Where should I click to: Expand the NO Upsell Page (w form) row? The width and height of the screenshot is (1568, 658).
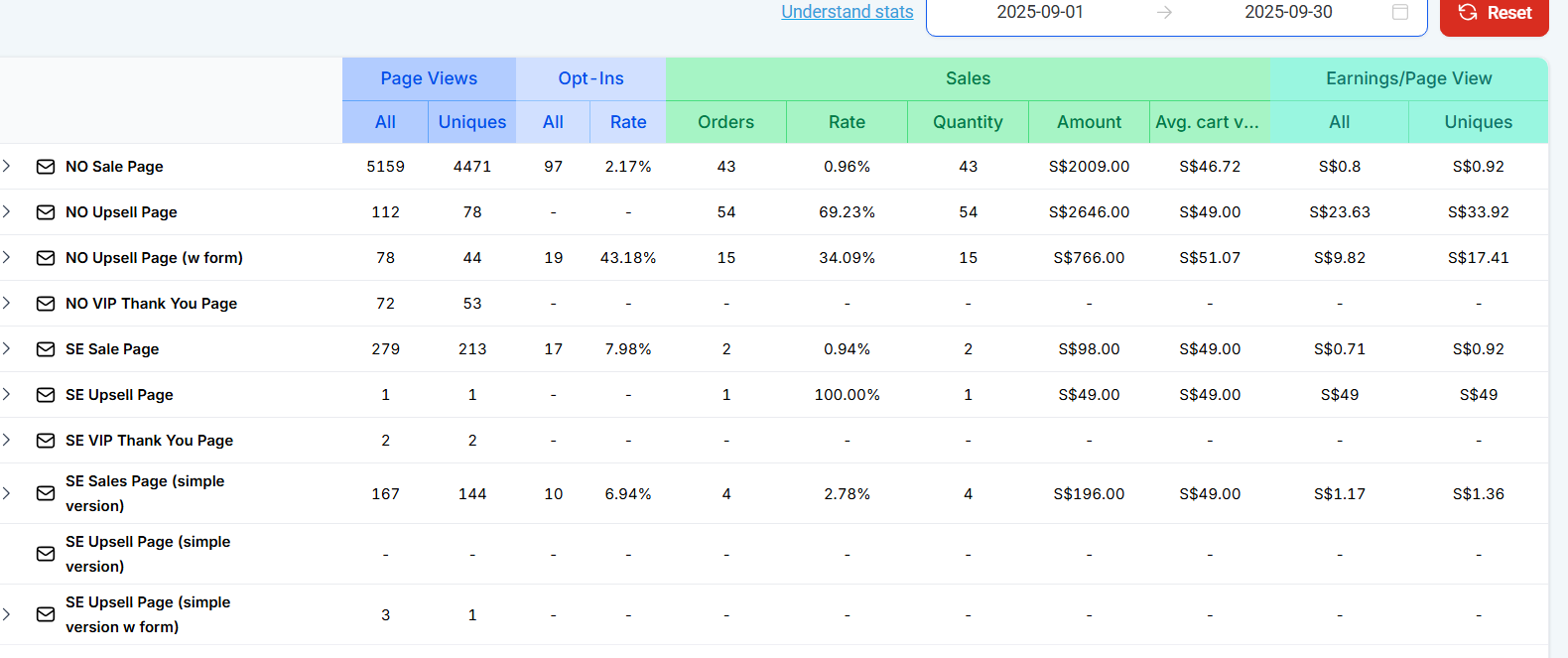click(x=7, y=257)
